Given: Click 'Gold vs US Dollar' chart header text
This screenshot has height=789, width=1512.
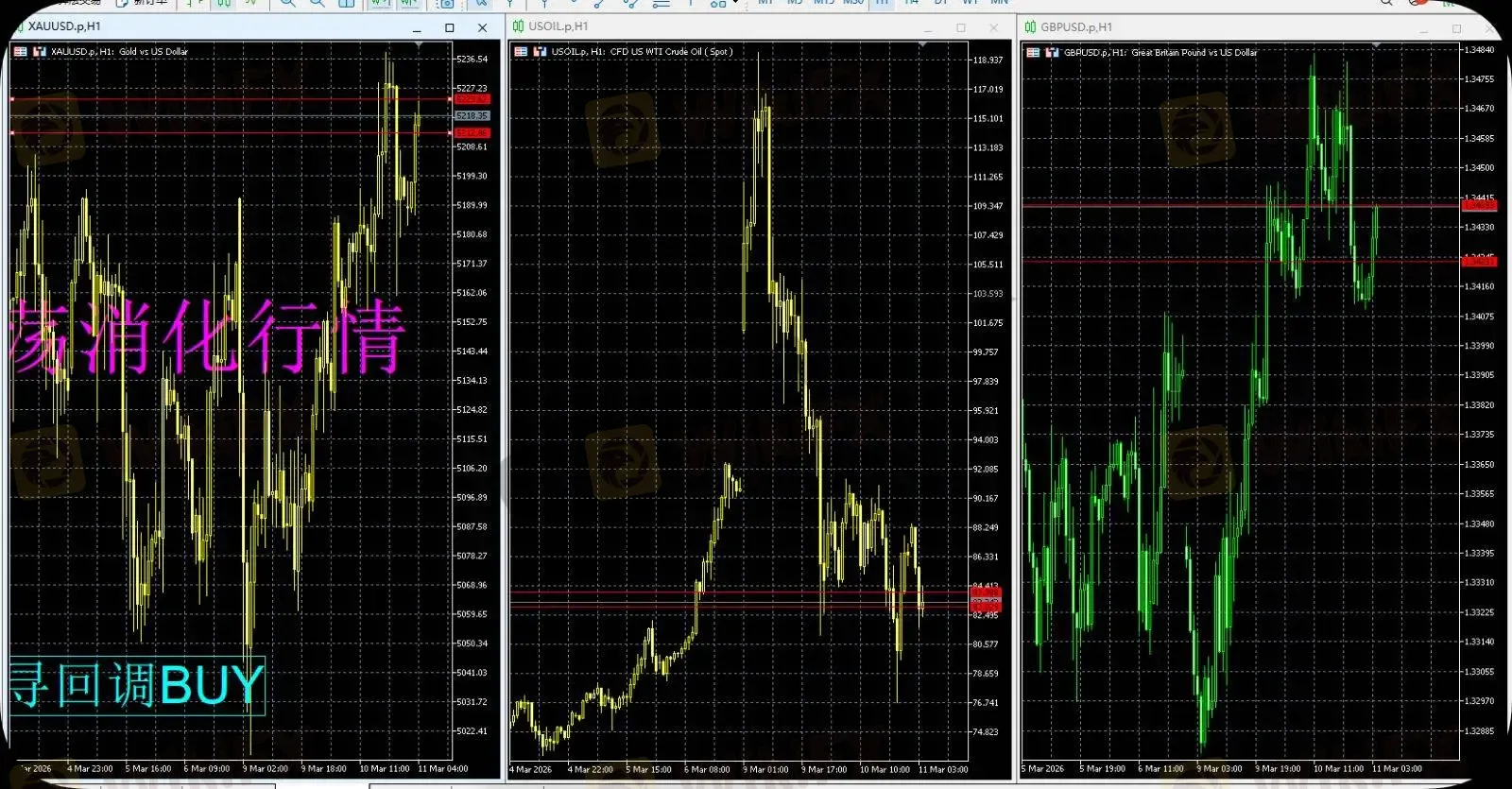Looking at the screenshot, I should 153,52.
